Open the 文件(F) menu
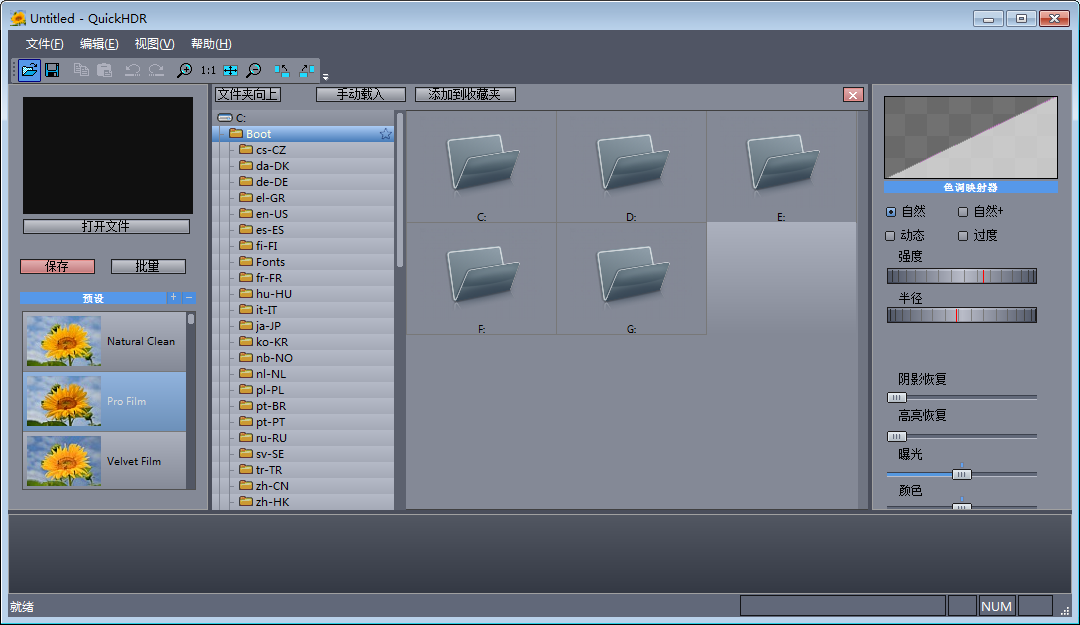 click(x=44, y=44)
